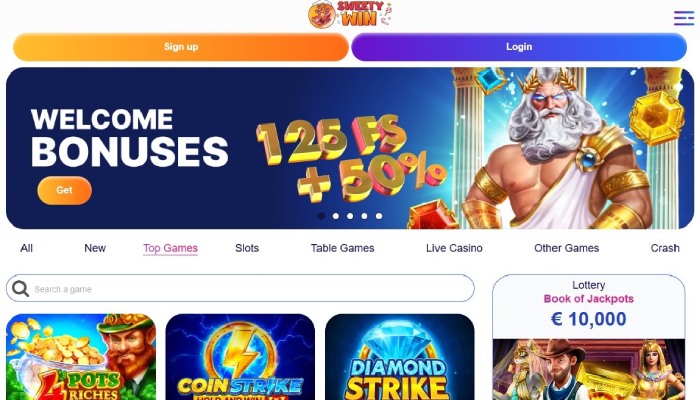Click the Sign up button
The image size is (700, 400).
181,47
